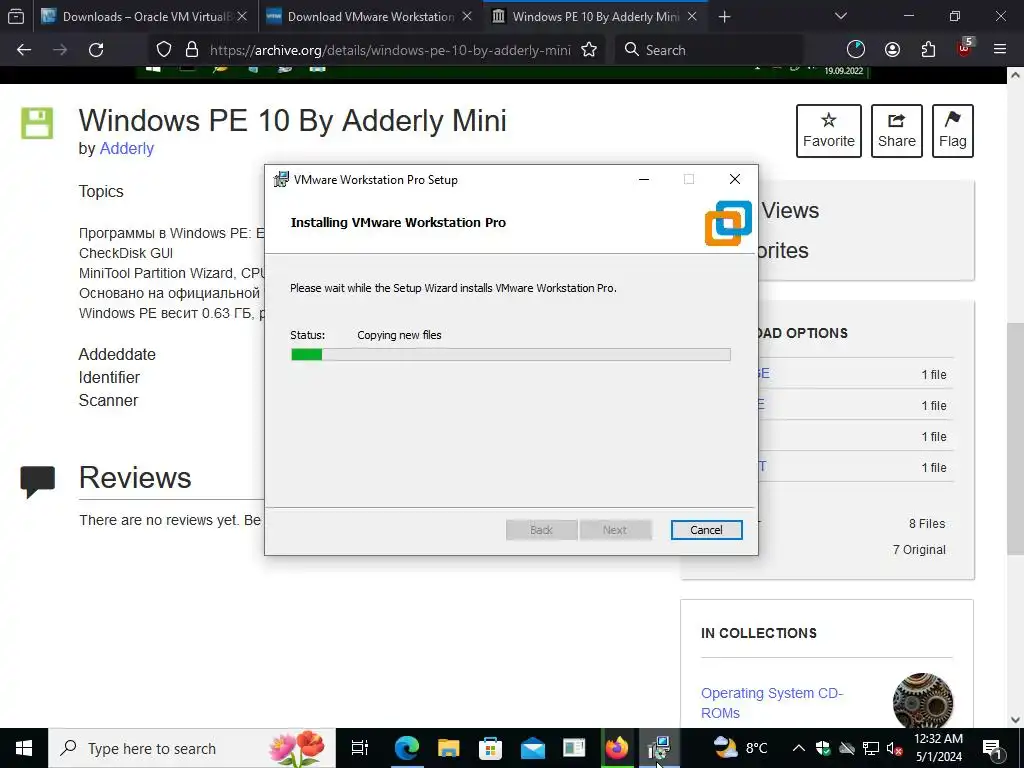Click the VMware Setup title bar icon
Viewport: 1024px width, 768px height.
pyautogui.click(x=281, y=179)
